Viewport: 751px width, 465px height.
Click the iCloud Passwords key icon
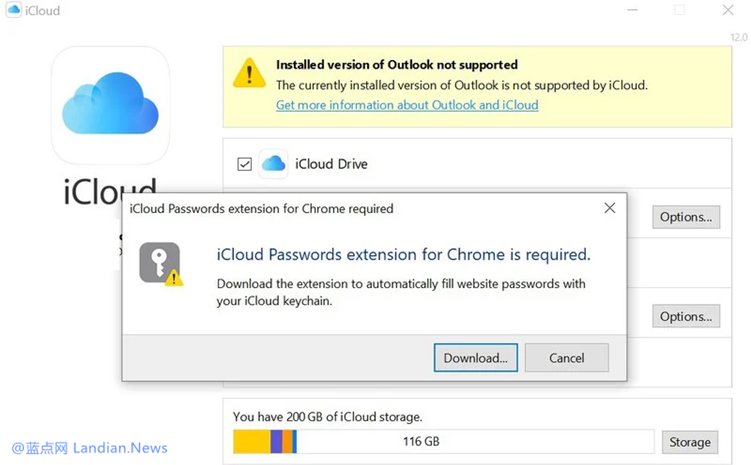click(x=160, y=263)
